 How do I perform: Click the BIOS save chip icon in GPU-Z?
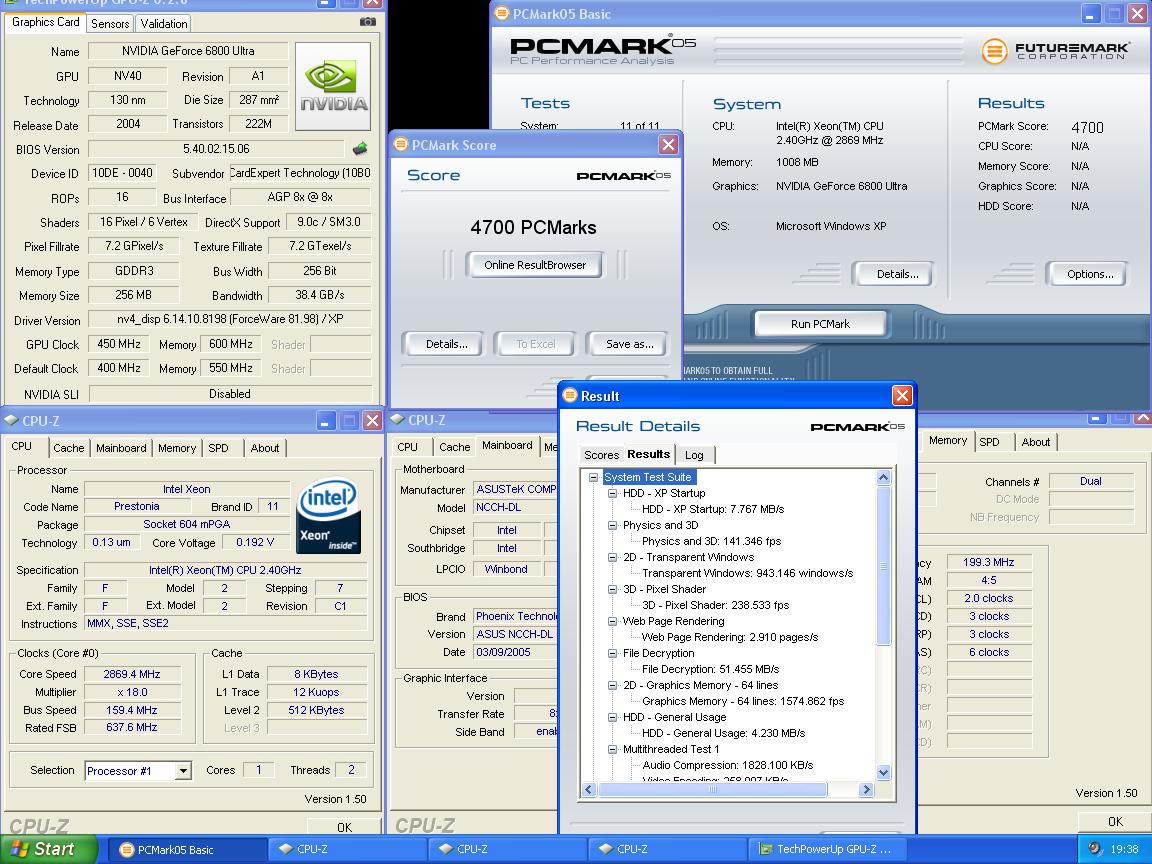360,149
